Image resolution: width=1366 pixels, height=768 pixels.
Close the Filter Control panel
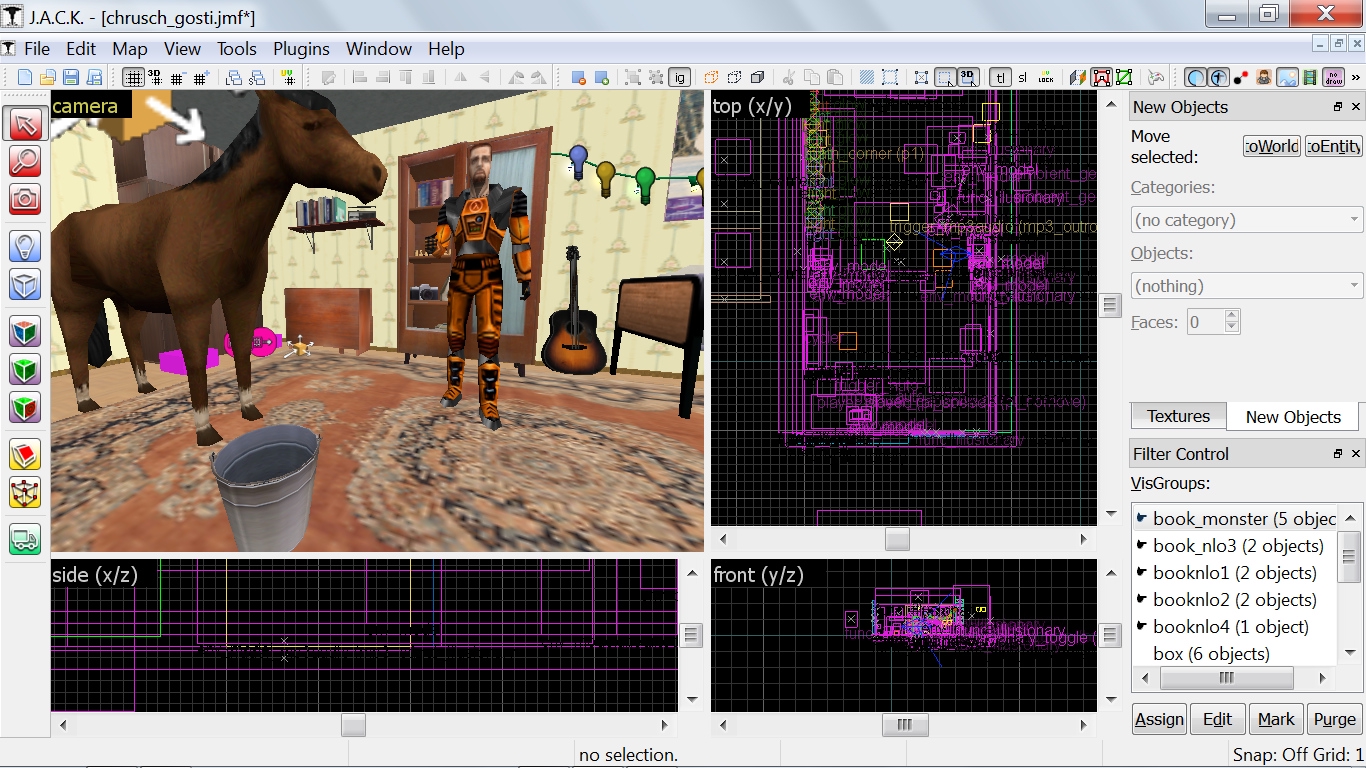pyautogui.click(x=1356, y=454)
